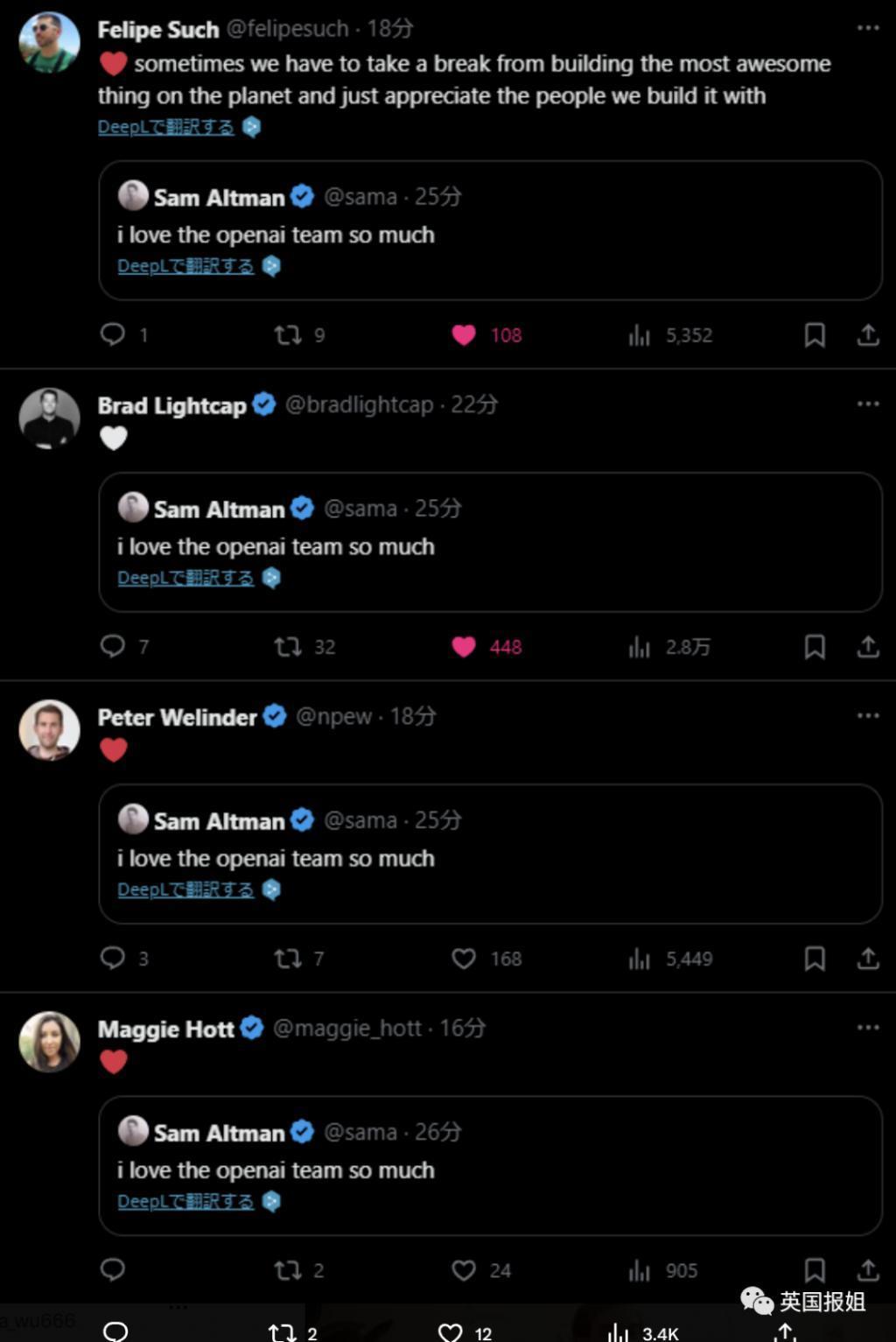The height and width of the screenshot is (1342, 896).
Task: Bookmark Brad Lightcap's tweet
Action: click(x=815, y=646)
